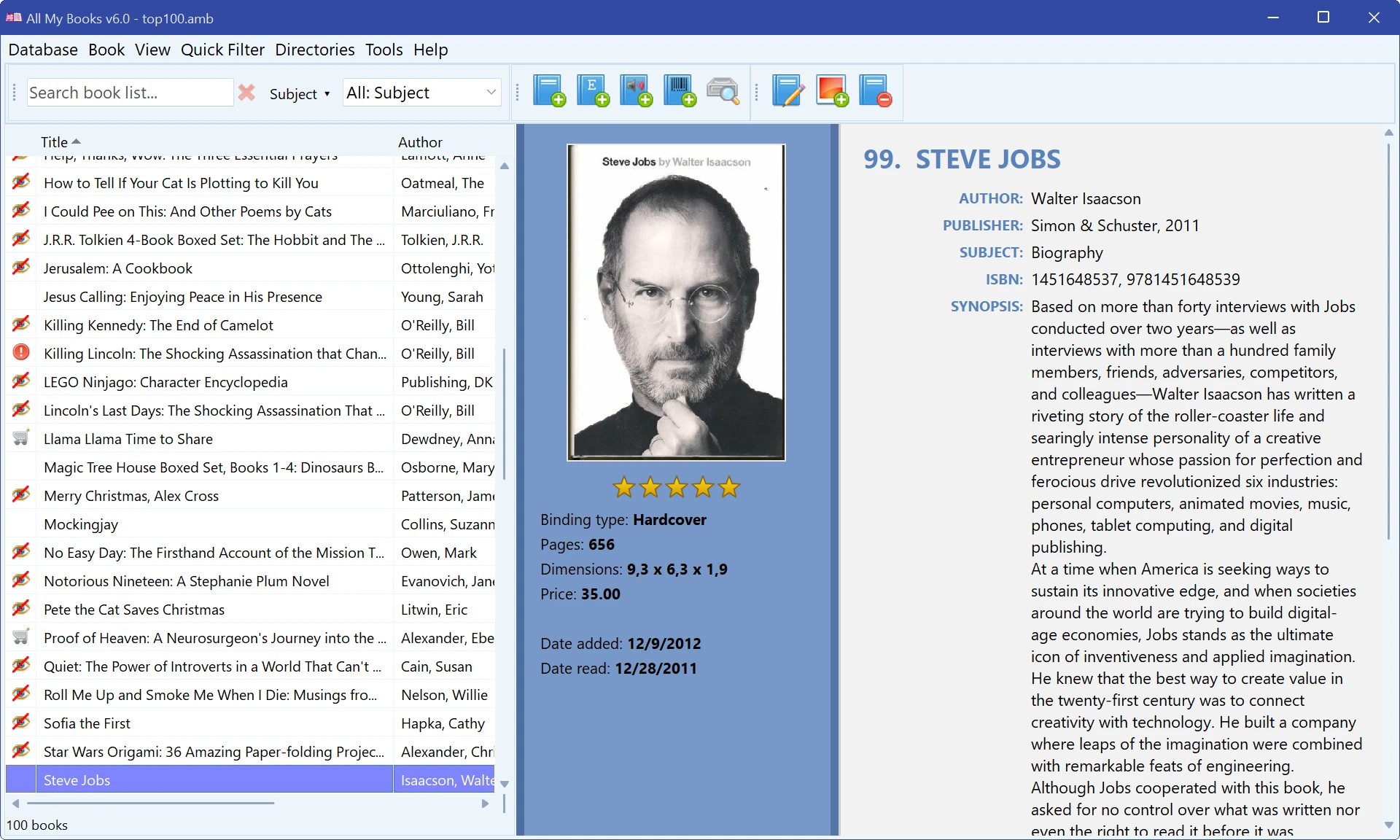
Task: Click the details panel scroll-up arrow
Action: pyautogui.click(x=1388, y=133)
